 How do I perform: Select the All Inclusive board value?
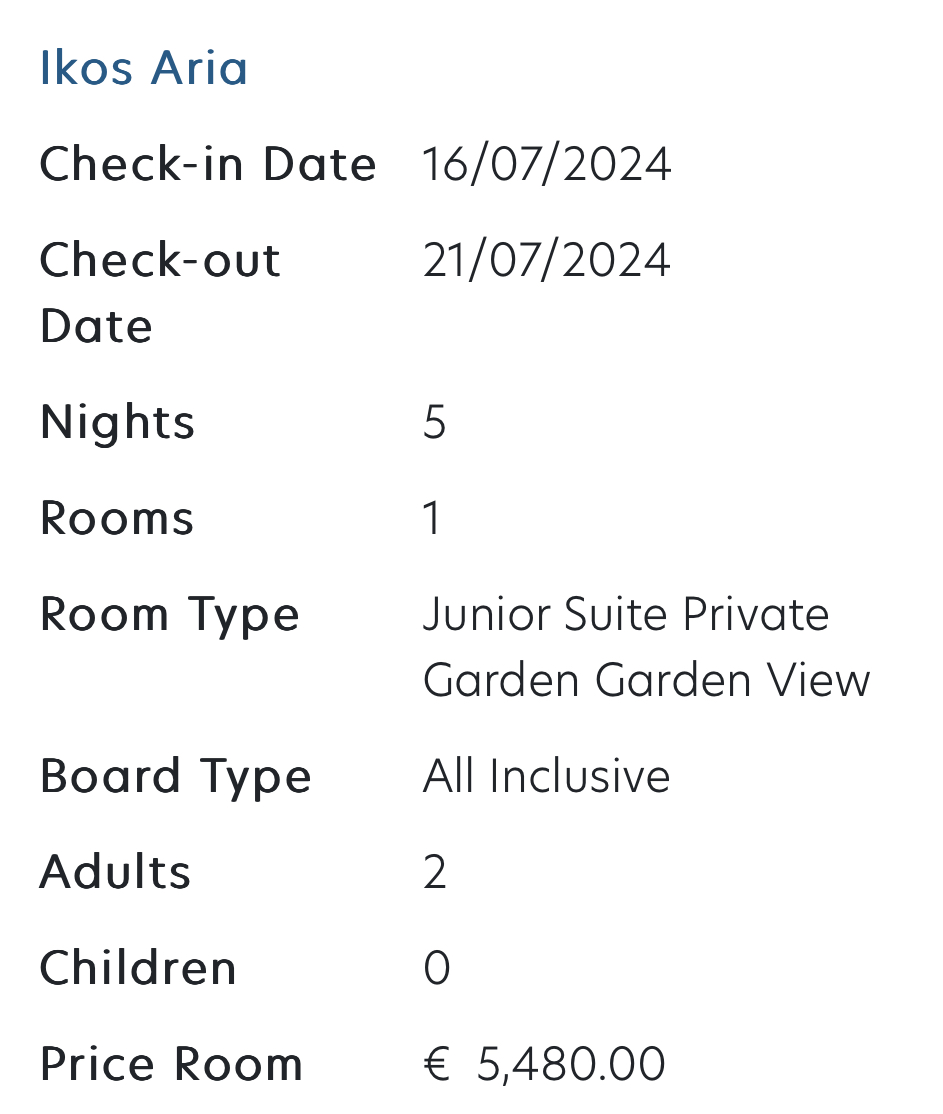click(x=546, y=776)
